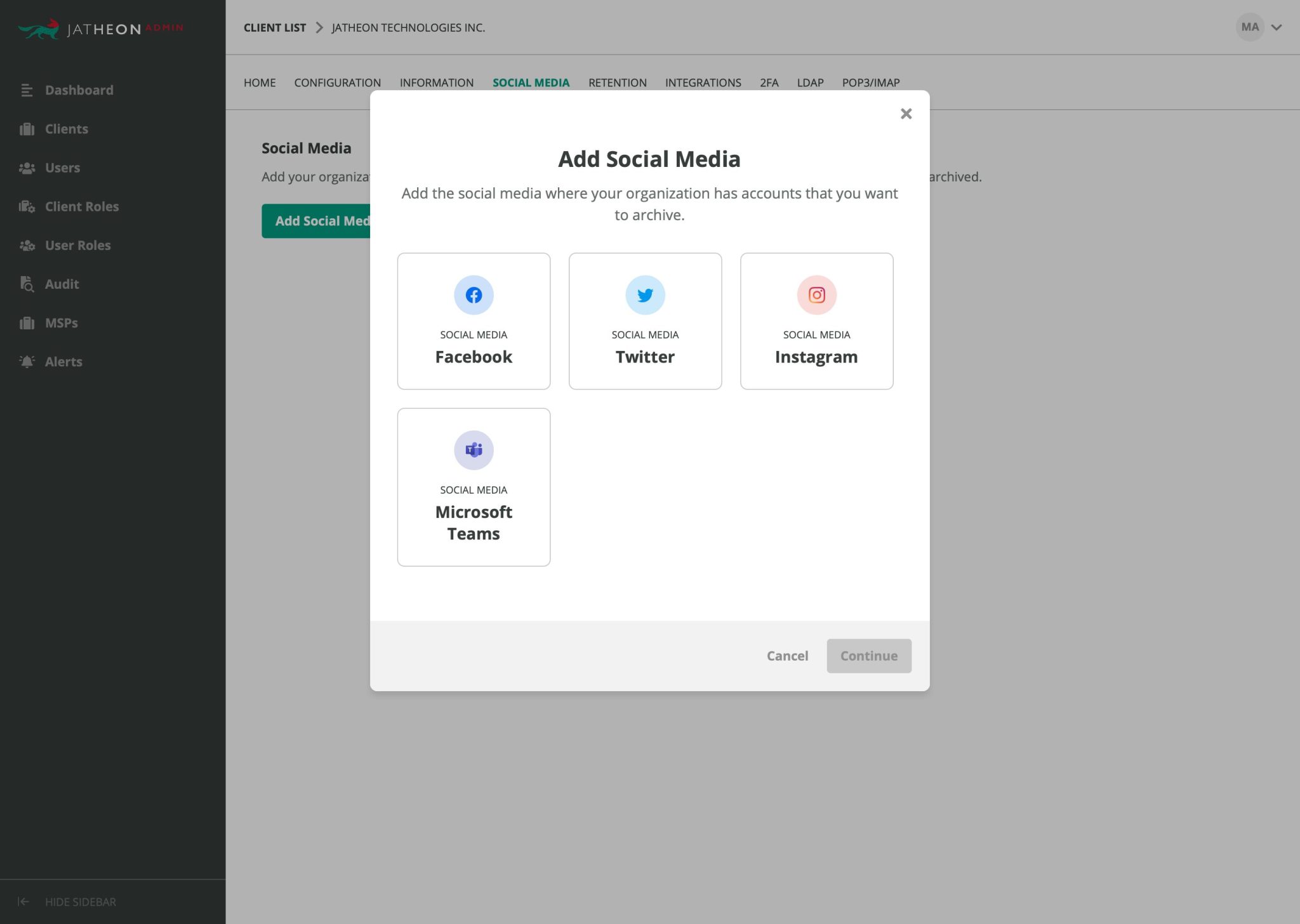The image size is (1300, 924).
Task: Open Audit in sidebar
Action: coord(62,284)
